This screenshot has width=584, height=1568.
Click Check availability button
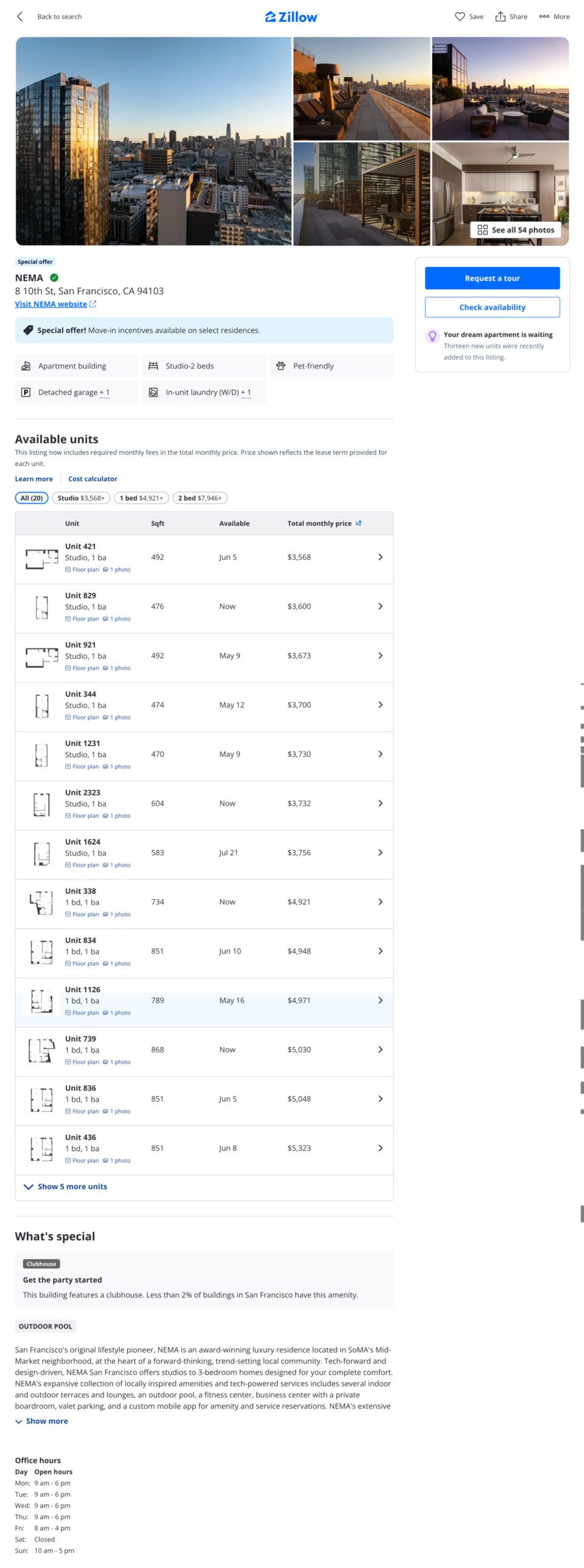coord(492,307)
